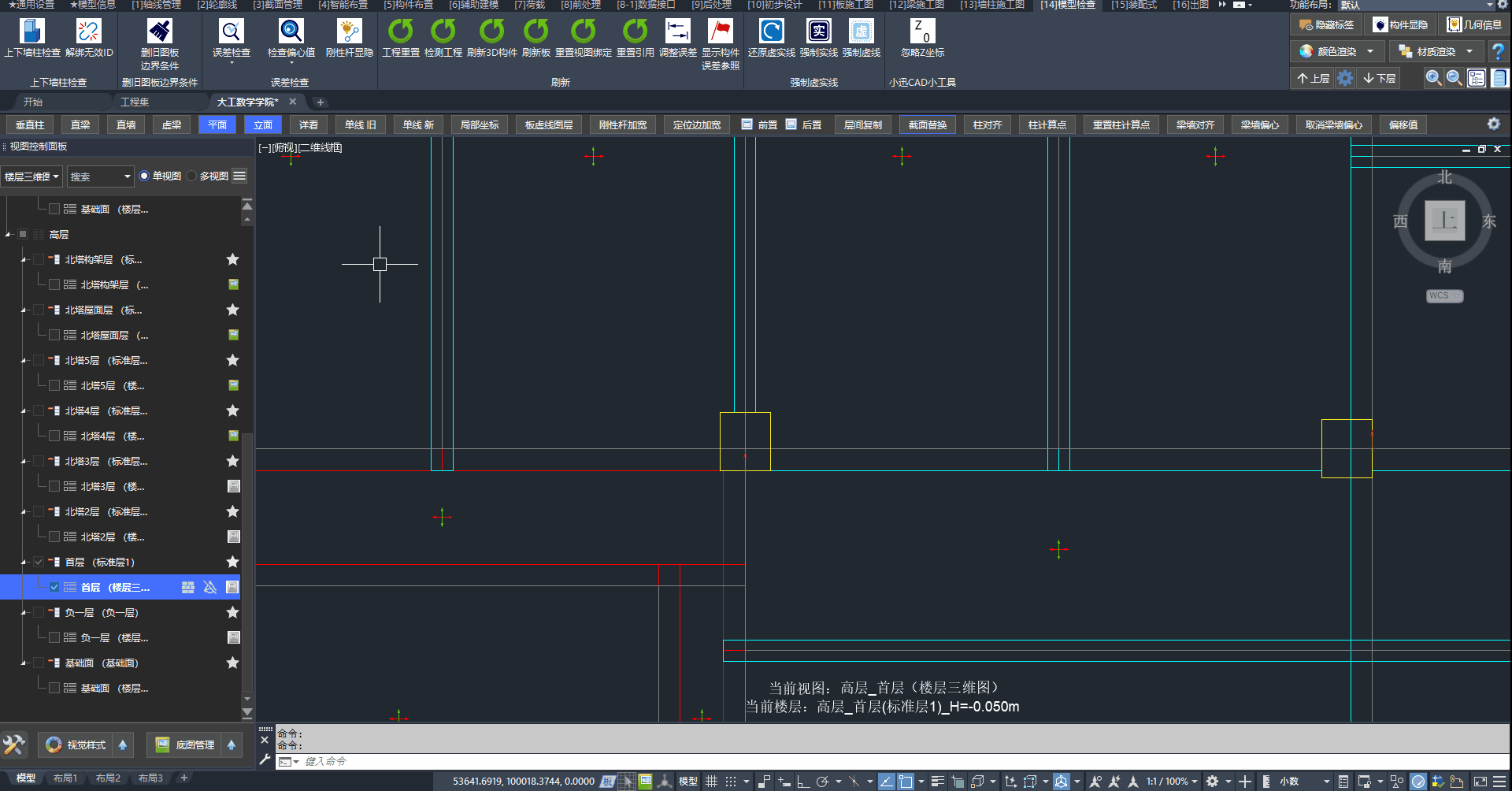1512x791 pixels.
Task: Check the 北塔5层 (楼... child checkbox
Action: pyautogui.click(x=54, y=385)
